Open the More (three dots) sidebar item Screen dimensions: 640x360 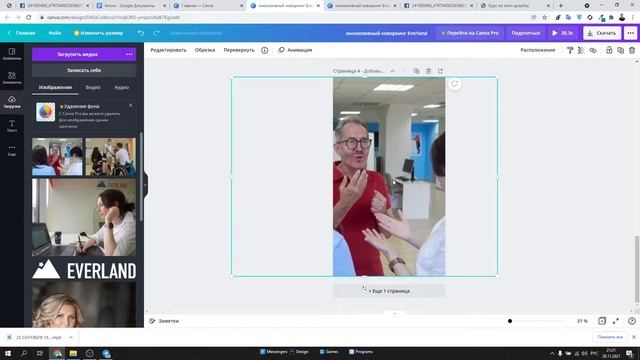pyautogui.click(x=12, y=150)
